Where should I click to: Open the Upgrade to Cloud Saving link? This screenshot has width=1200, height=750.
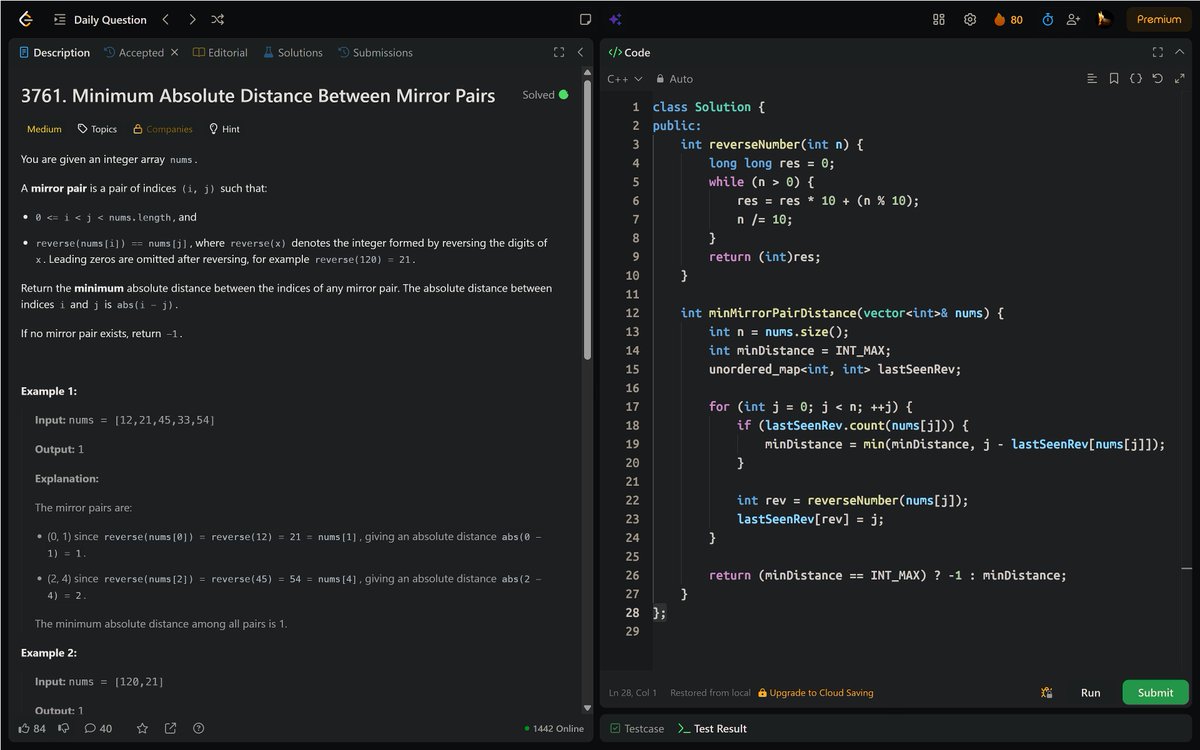click(815, 692)
